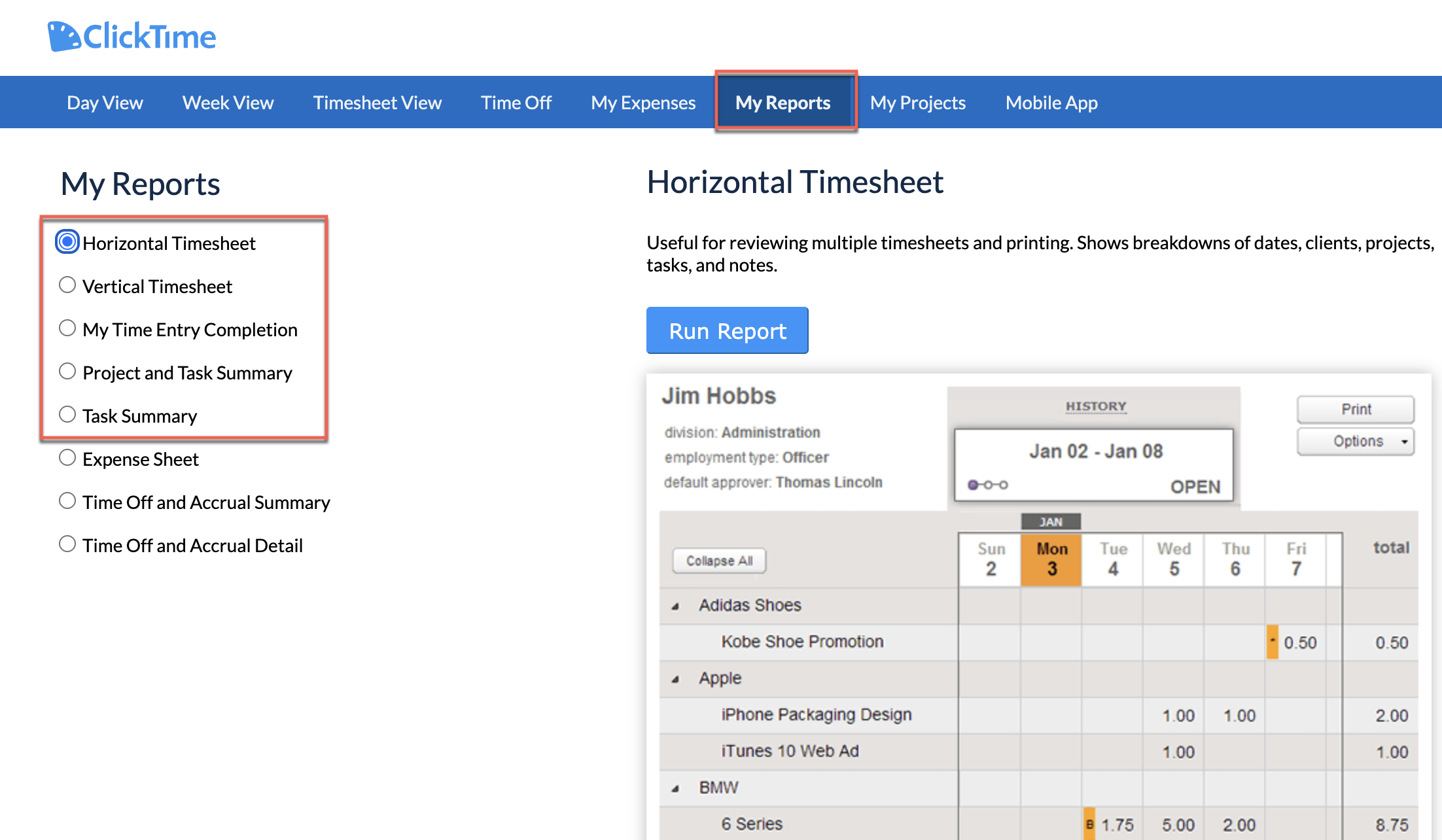Click default approver Thomas Lincoln text
This screenshot has width=1442, height=840.
(773, 483)
